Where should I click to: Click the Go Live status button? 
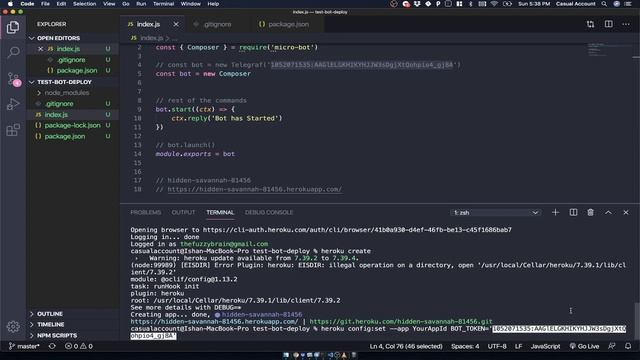(x=584, y=346)
